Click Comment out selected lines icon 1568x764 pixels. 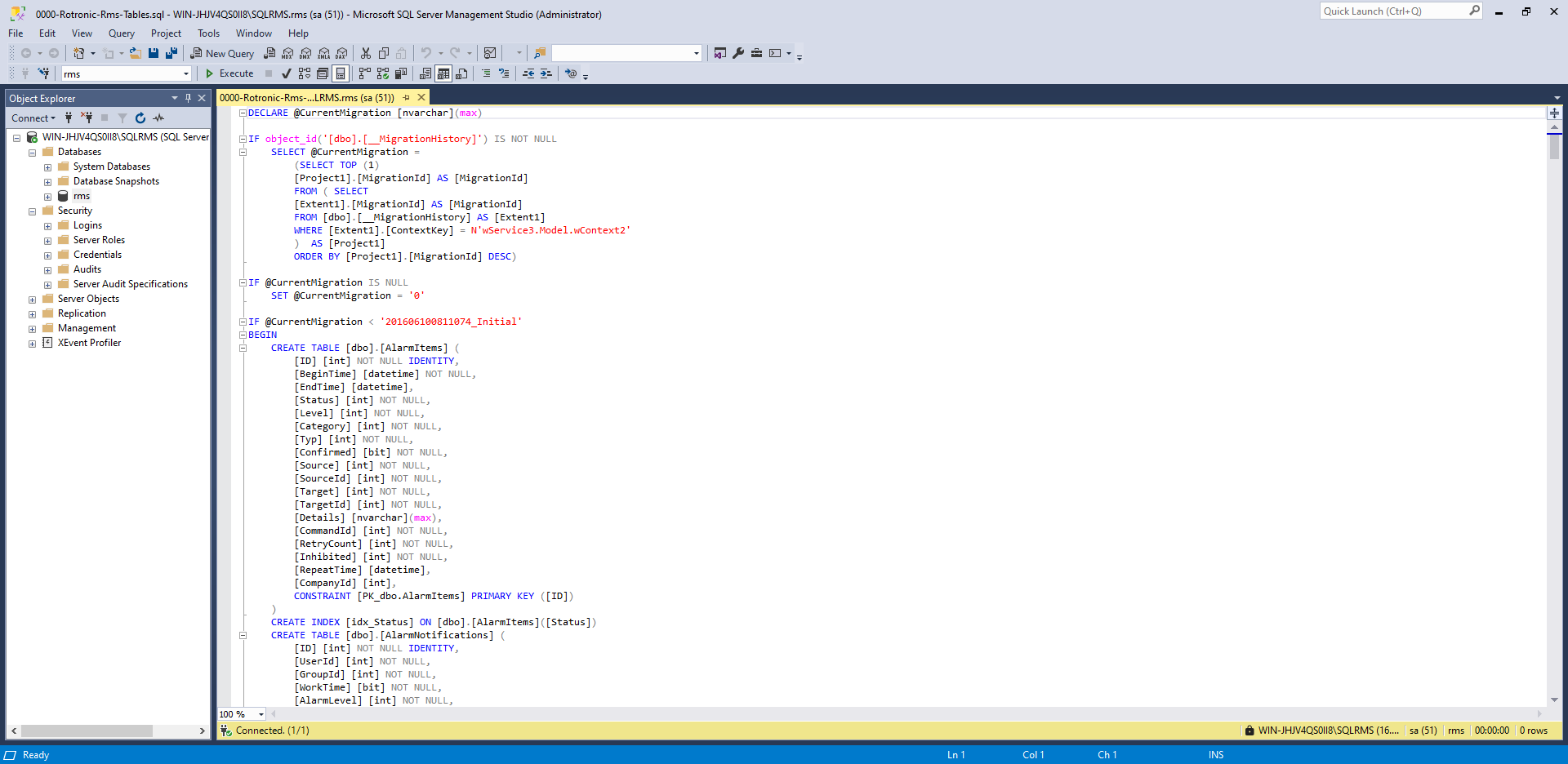486,73
